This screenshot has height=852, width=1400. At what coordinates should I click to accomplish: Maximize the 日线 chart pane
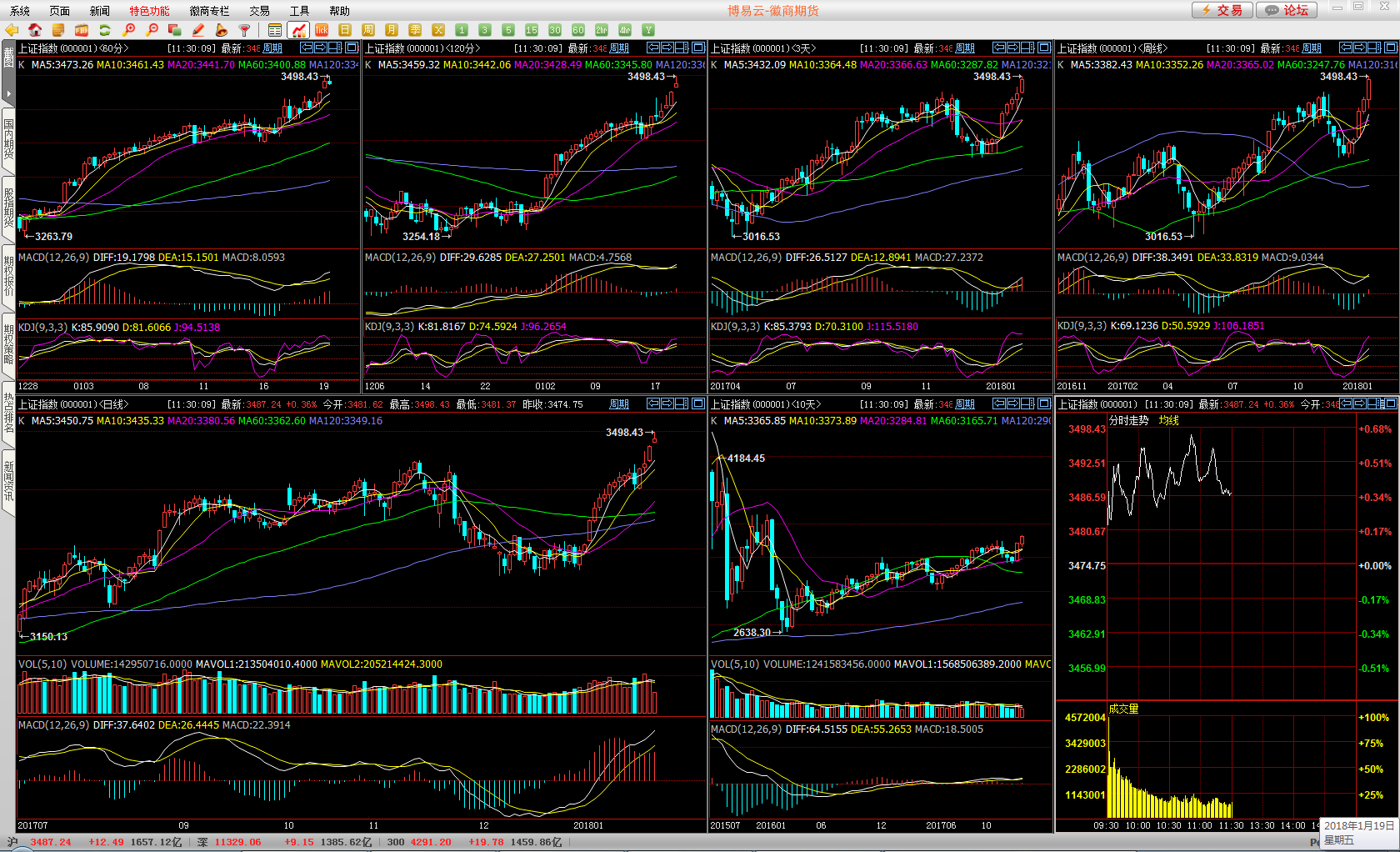[698, 403]
